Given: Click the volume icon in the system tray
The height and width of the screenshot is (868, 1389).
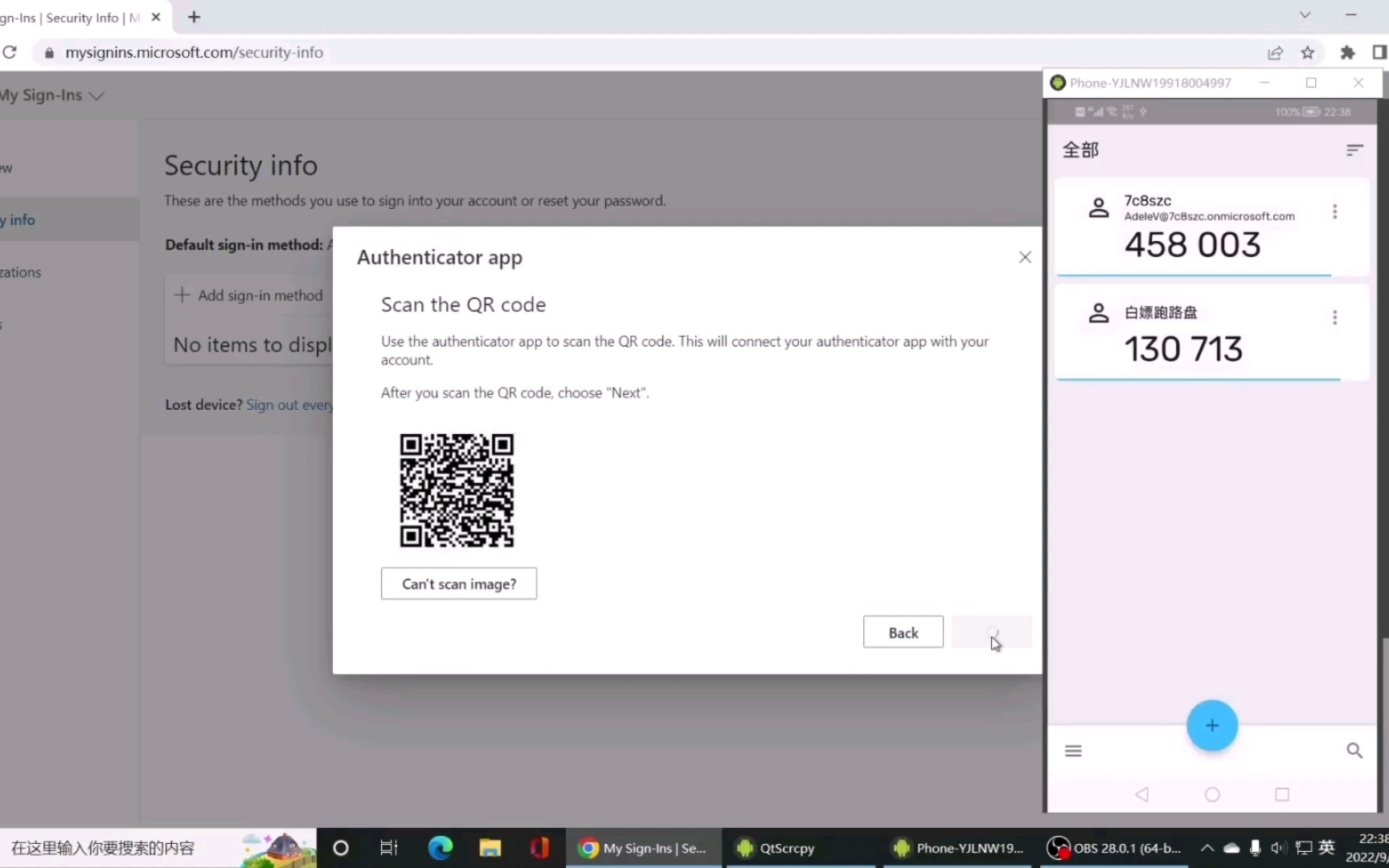Looking at the screenshot, I should 1279,848.
